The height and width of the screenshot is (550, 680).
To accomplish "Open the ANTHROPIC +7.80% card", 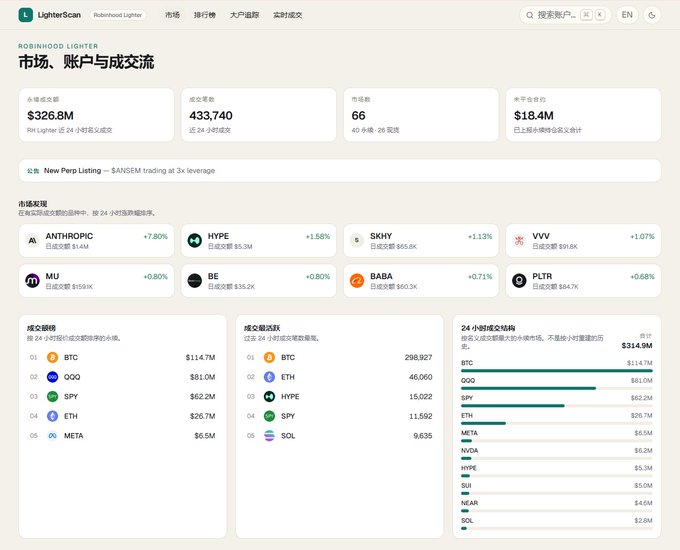I will coord(96,240).
